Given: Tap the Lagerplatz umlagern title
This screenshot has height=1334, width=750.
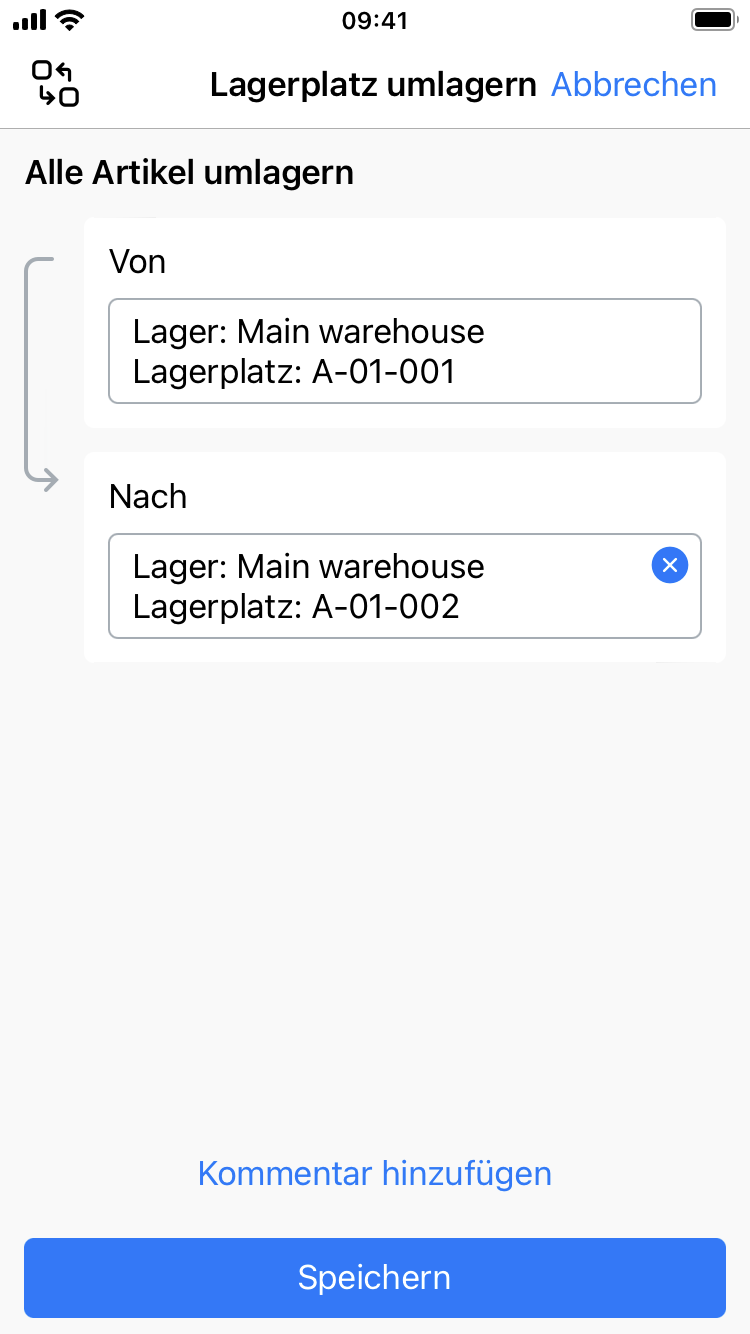Looking at the screenshot, I should (373, 85).
